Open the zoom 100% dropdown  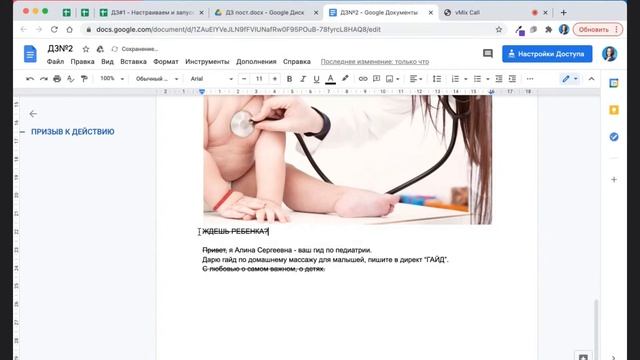click(112, 78)
